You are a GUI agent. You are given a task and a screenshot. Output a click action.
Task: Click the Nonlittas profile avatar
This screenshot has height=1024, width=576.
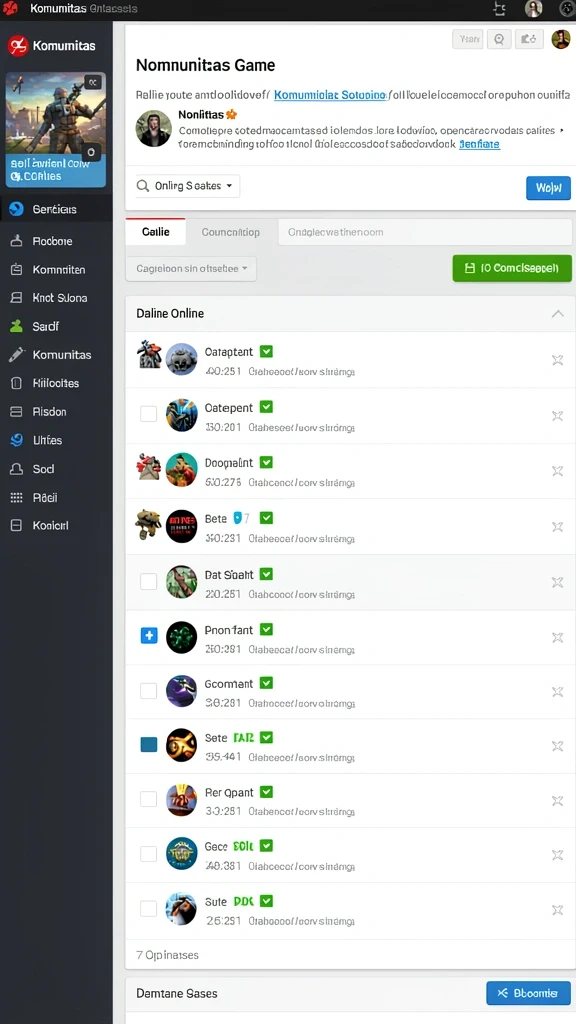click(x=153, y=128)
